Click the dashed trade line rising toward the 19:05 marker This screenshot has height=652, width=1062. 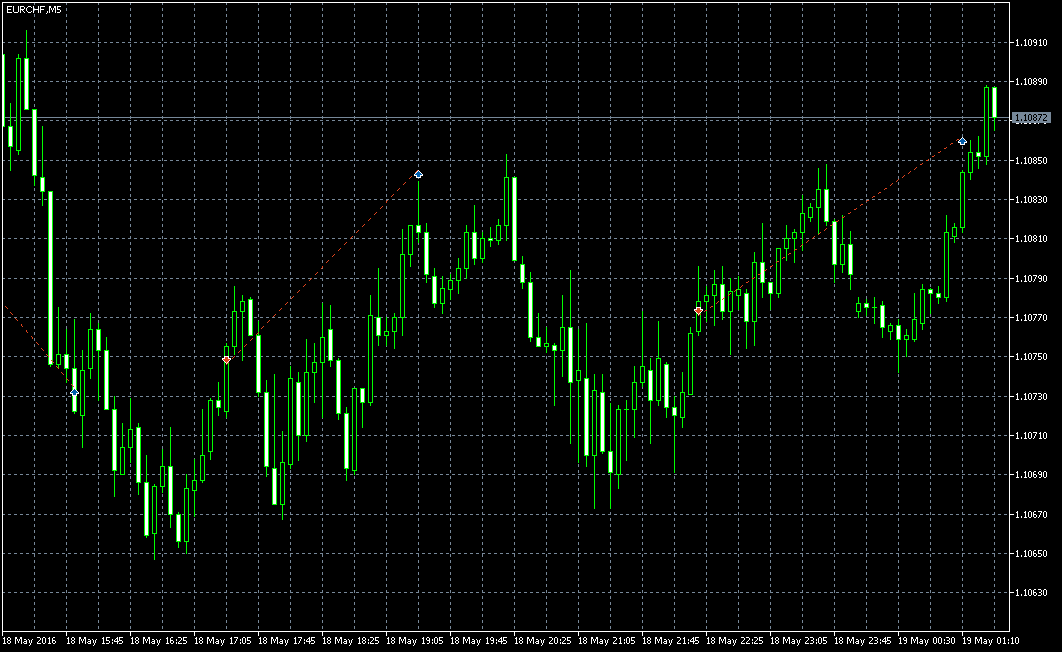[x=322, y=267]
